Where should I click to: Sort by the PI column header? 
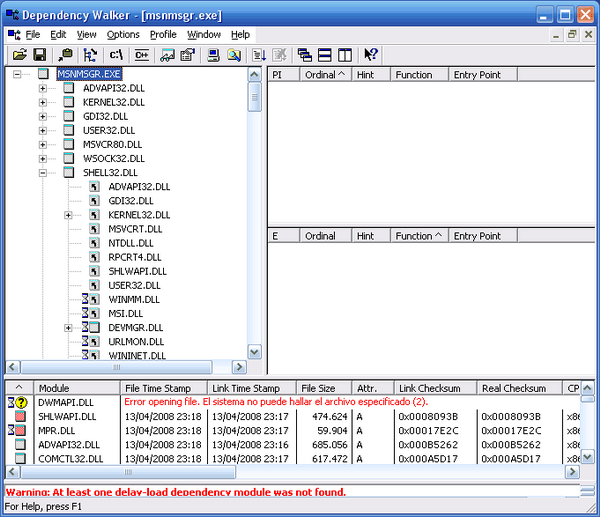click(x=284, y=75)
